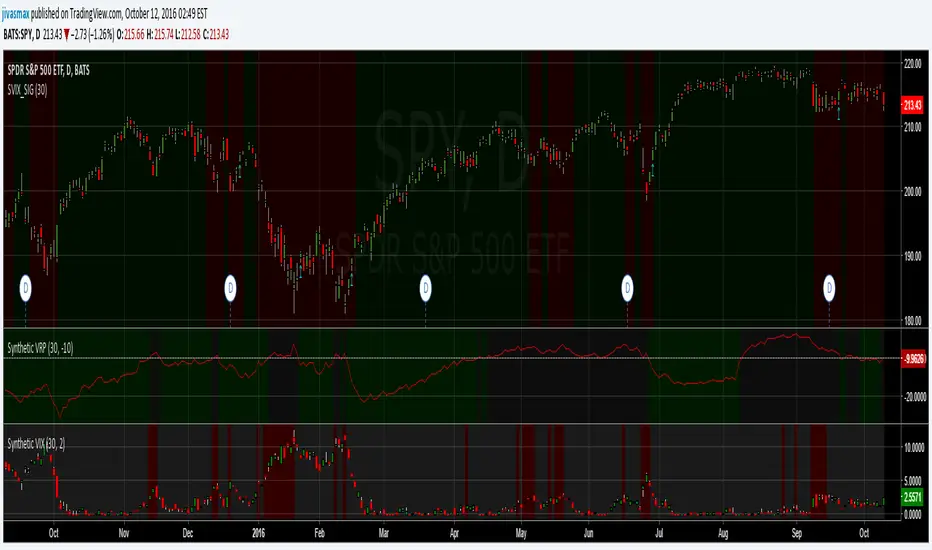Image resolution: width=932 pixels, height=550 pixels.
Task: Click the 2016 label on the time axis
Action: point(259,533)
